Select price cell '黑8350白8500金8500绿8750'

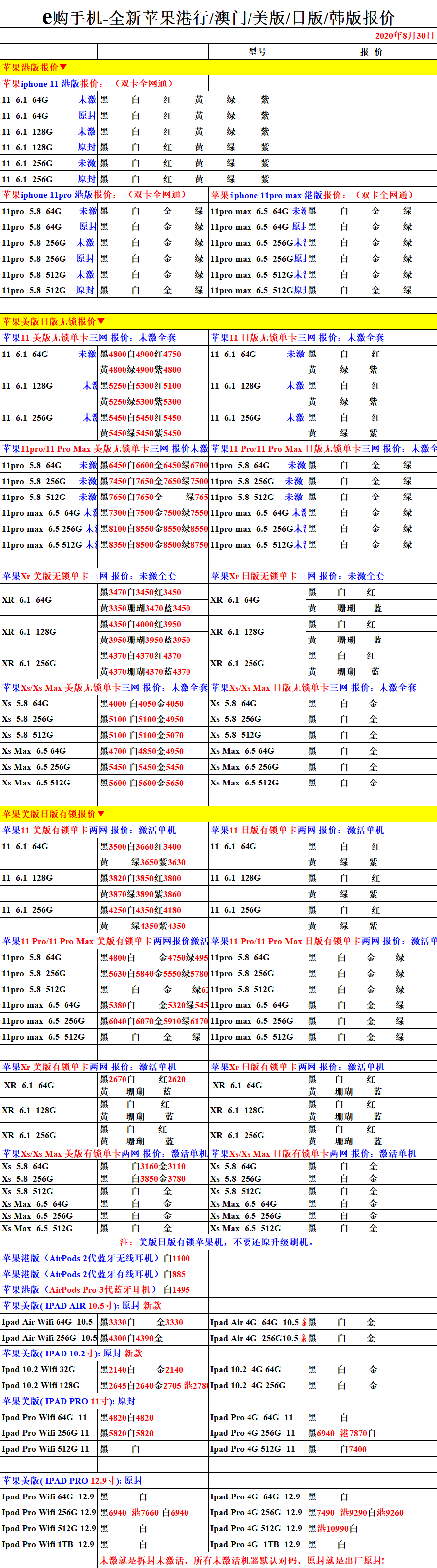153,544
